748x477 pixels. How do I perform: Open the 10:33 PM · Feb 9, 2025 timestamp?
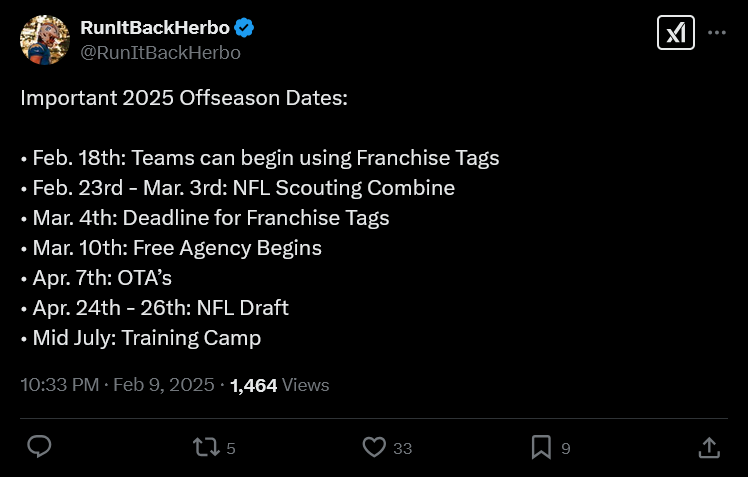pos(117,385)
